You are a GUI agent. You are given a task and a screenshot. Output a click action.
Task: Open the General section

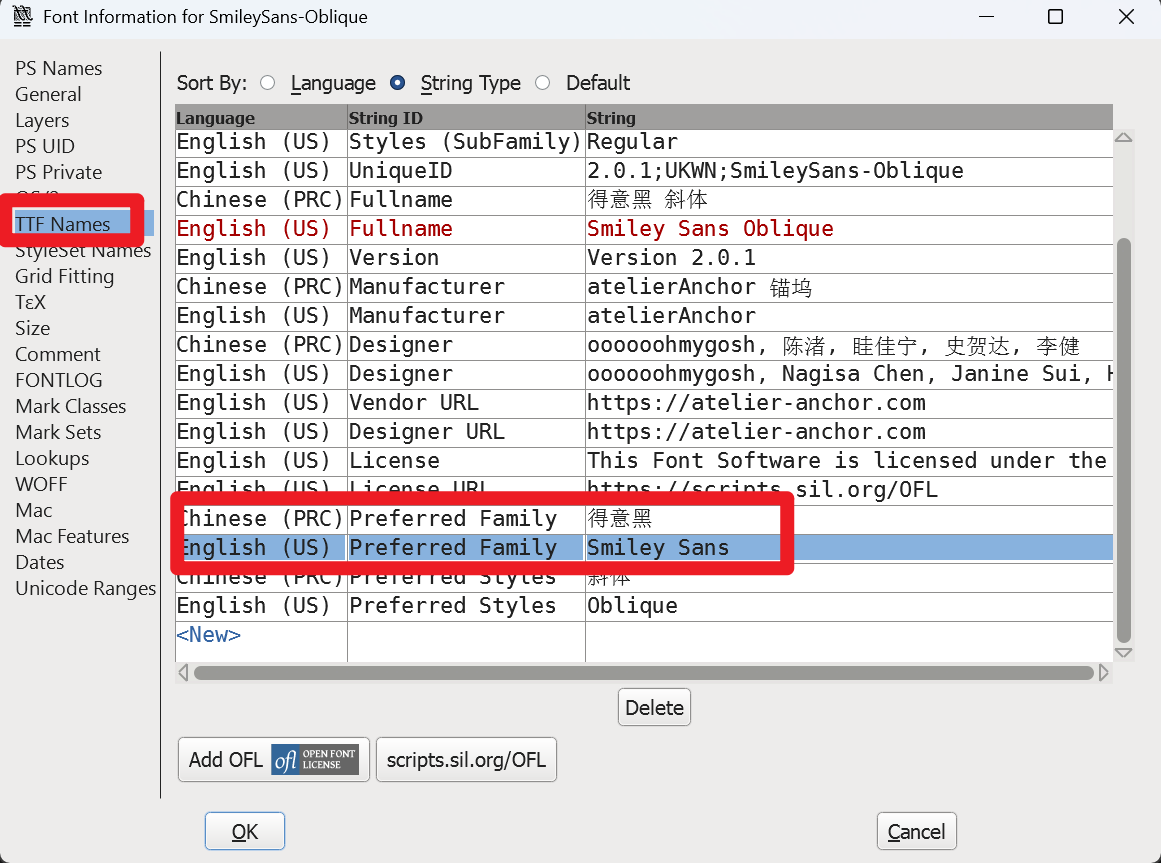(x=48, y=94)
